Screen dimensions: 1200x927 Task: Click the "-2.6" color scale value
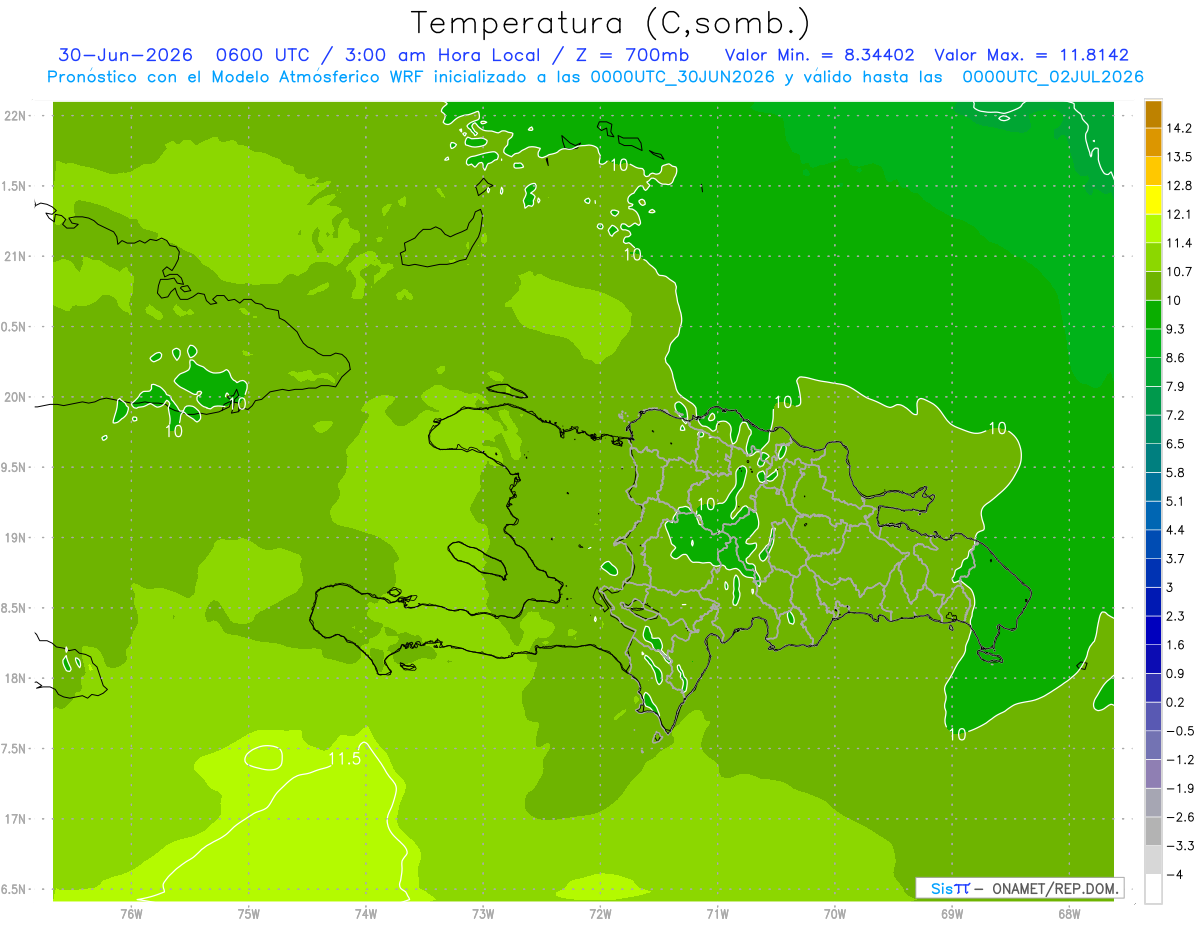(1179, 817)
